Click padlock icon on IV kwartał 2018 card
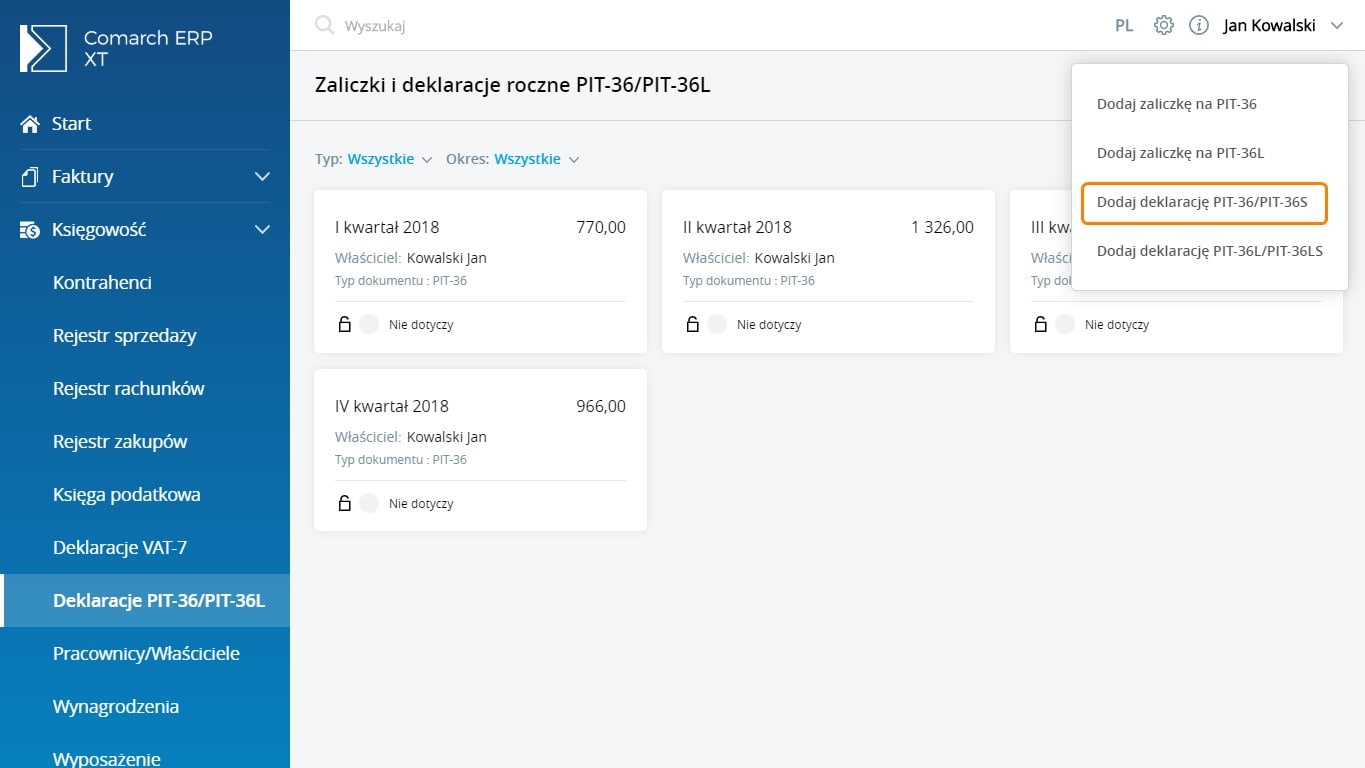The height and width of the screenshot is (768, 1365). (x=344, y=503)
